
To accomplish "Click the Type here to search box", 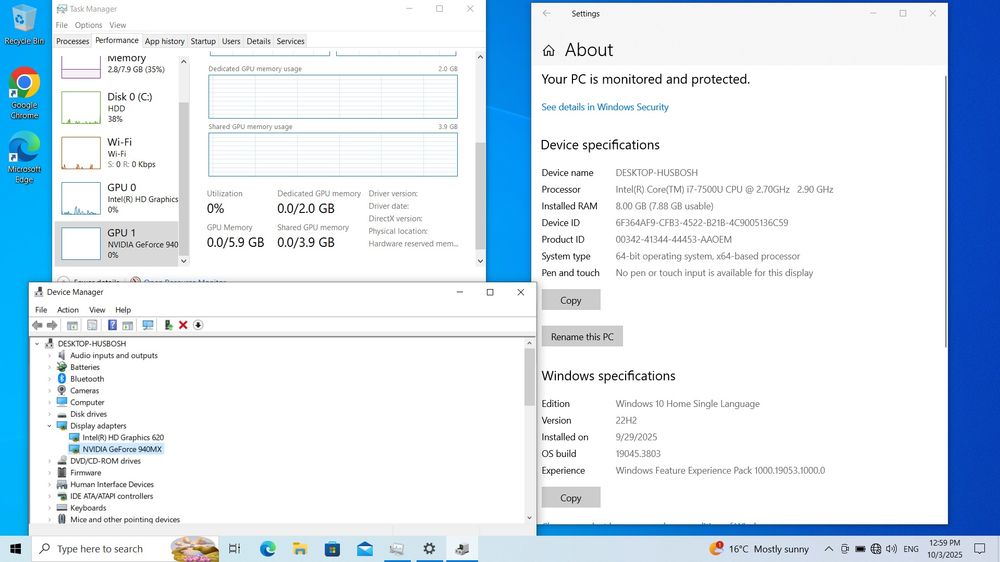I will tap(125, 549).
